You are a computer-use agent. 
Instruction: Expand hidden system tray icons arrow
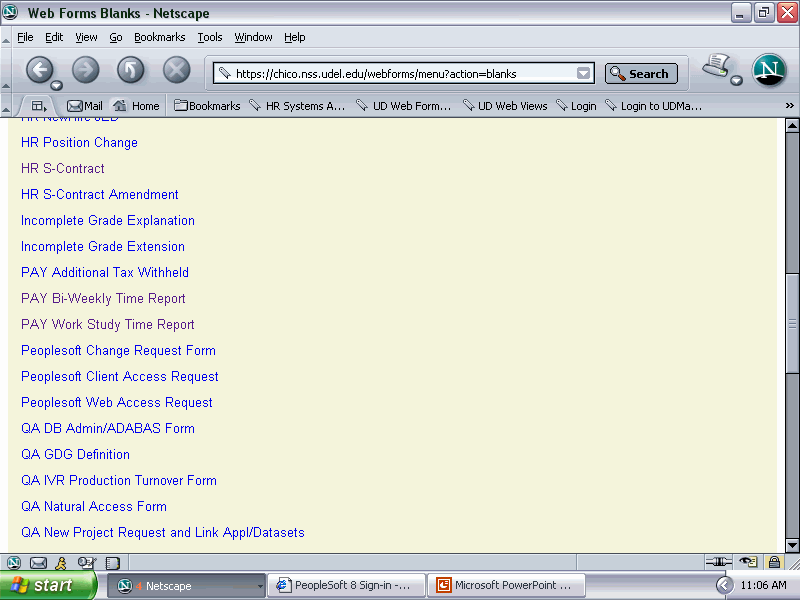[725, 585]
